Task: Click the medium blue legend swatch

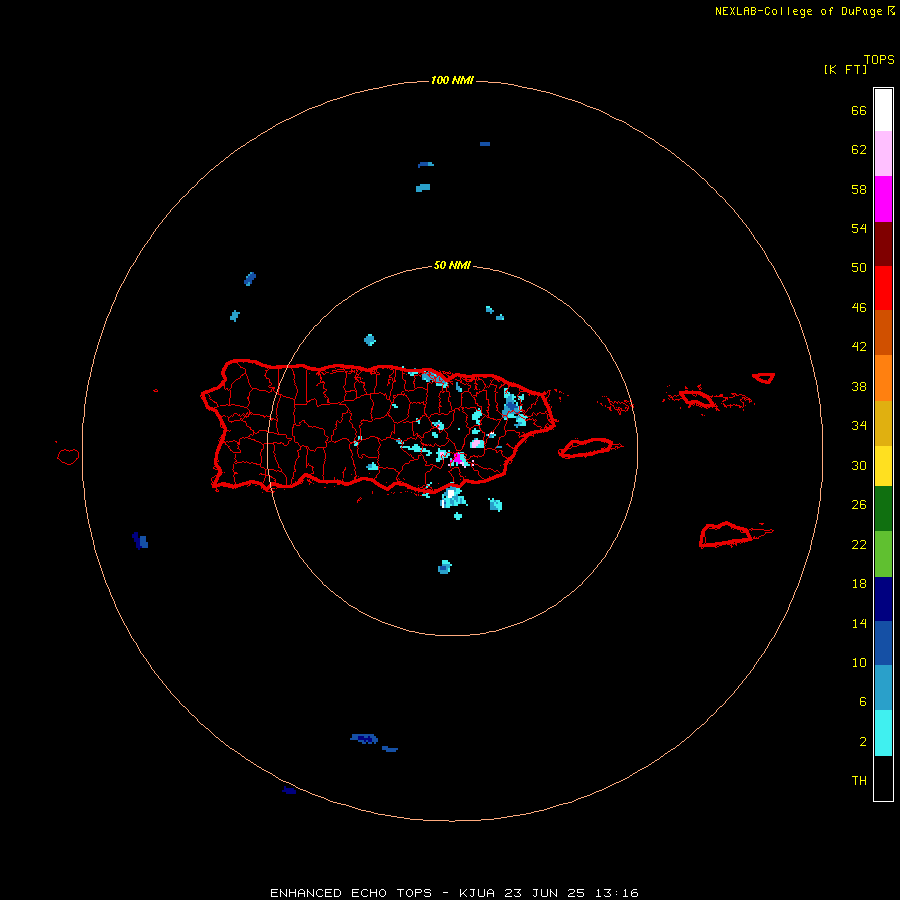Action: (x=883, y=643)
